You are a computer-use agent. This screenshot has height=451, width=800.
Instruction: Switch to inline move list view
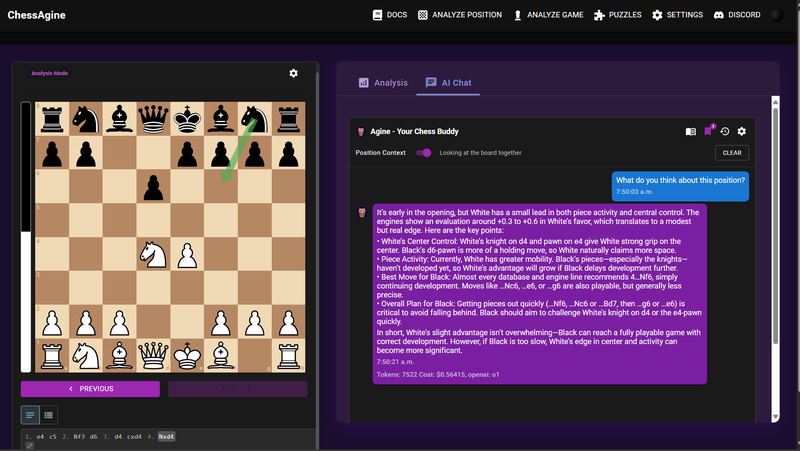point(30,414)
